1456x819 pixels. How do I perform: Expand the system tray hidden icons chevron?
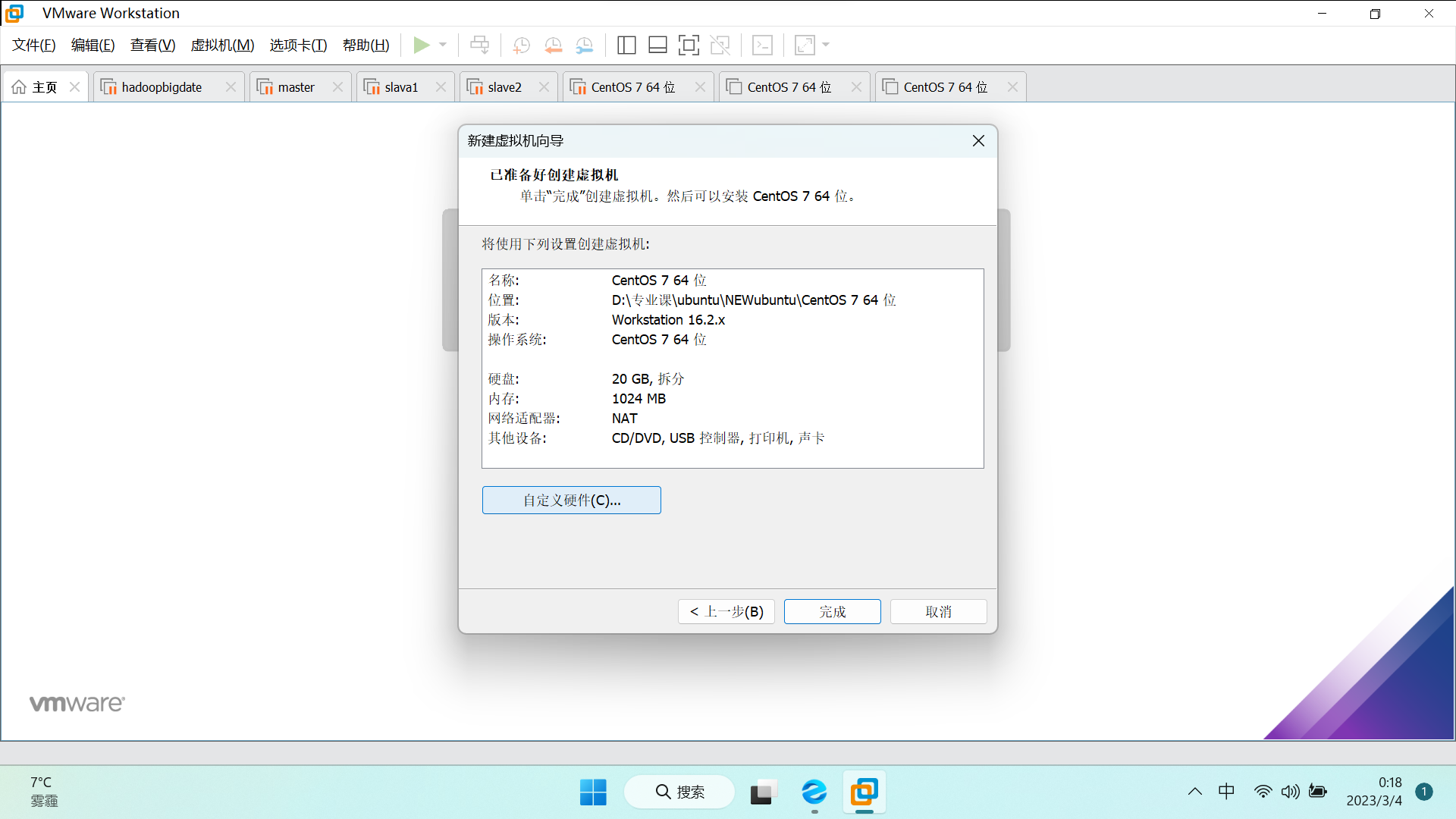pyautogui.click(x=1195, y=792)
